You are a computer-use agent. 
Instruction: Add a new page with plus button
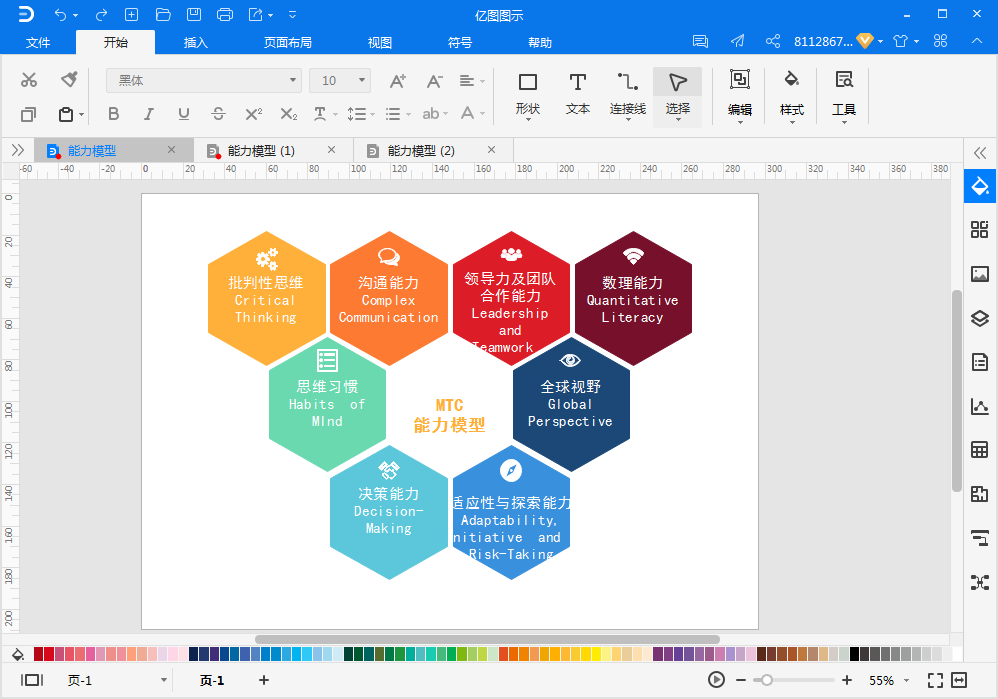[x=264, y=680]
